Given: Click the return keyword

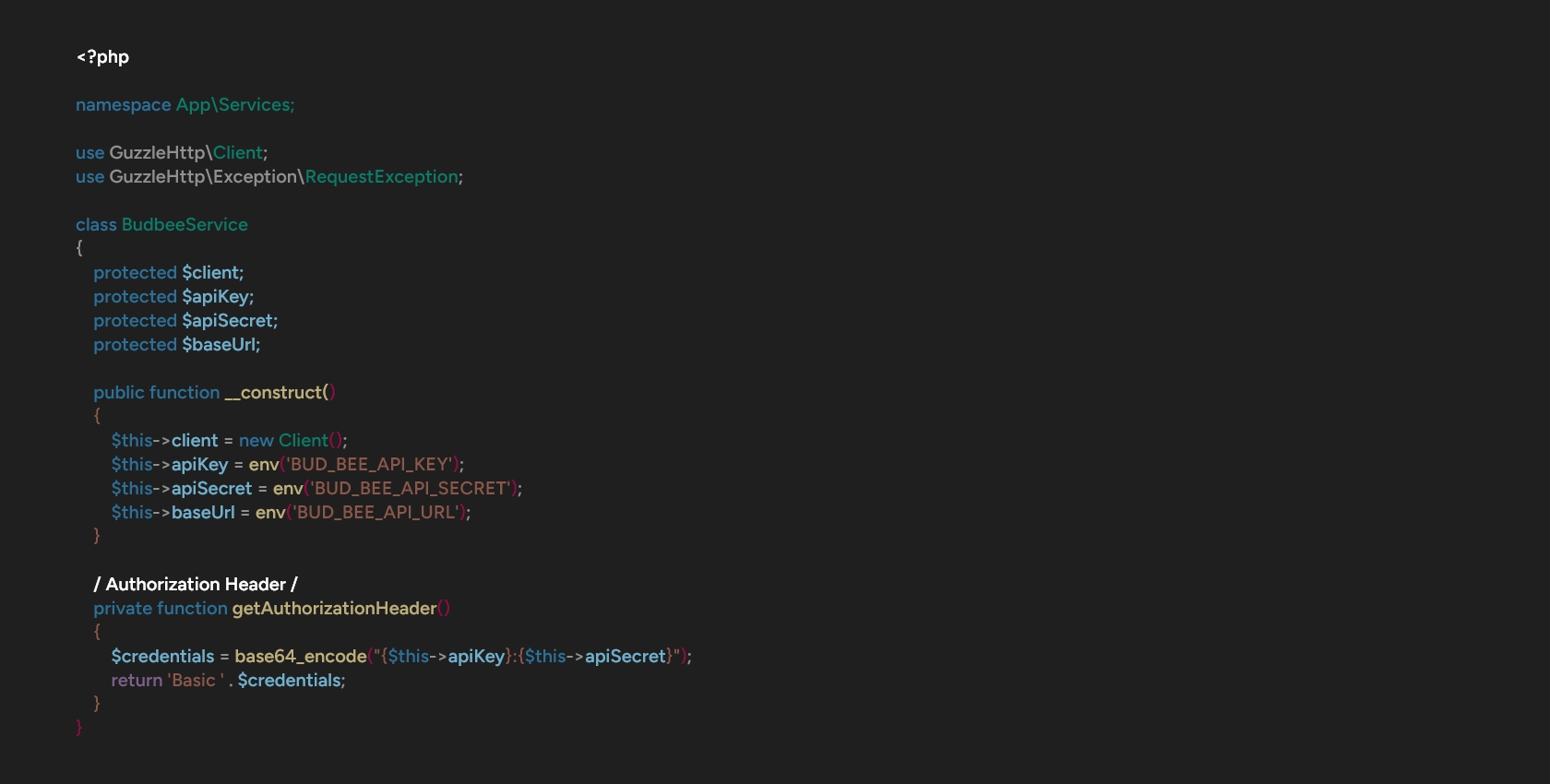Looking at the screenshot, I should click(137, 681).
